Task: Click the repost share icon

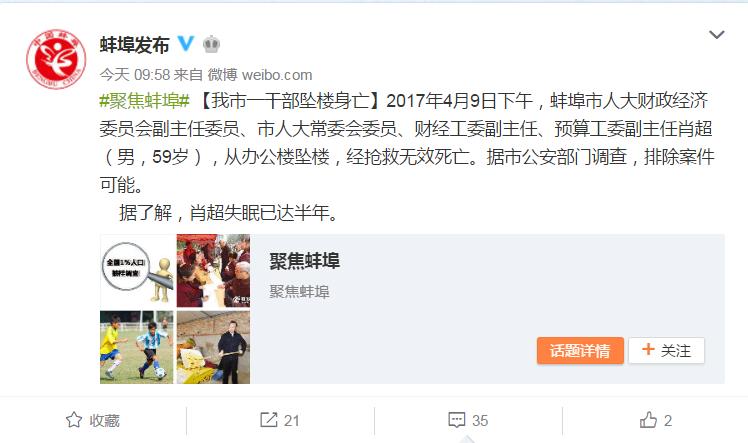Action: pos(269,420)
